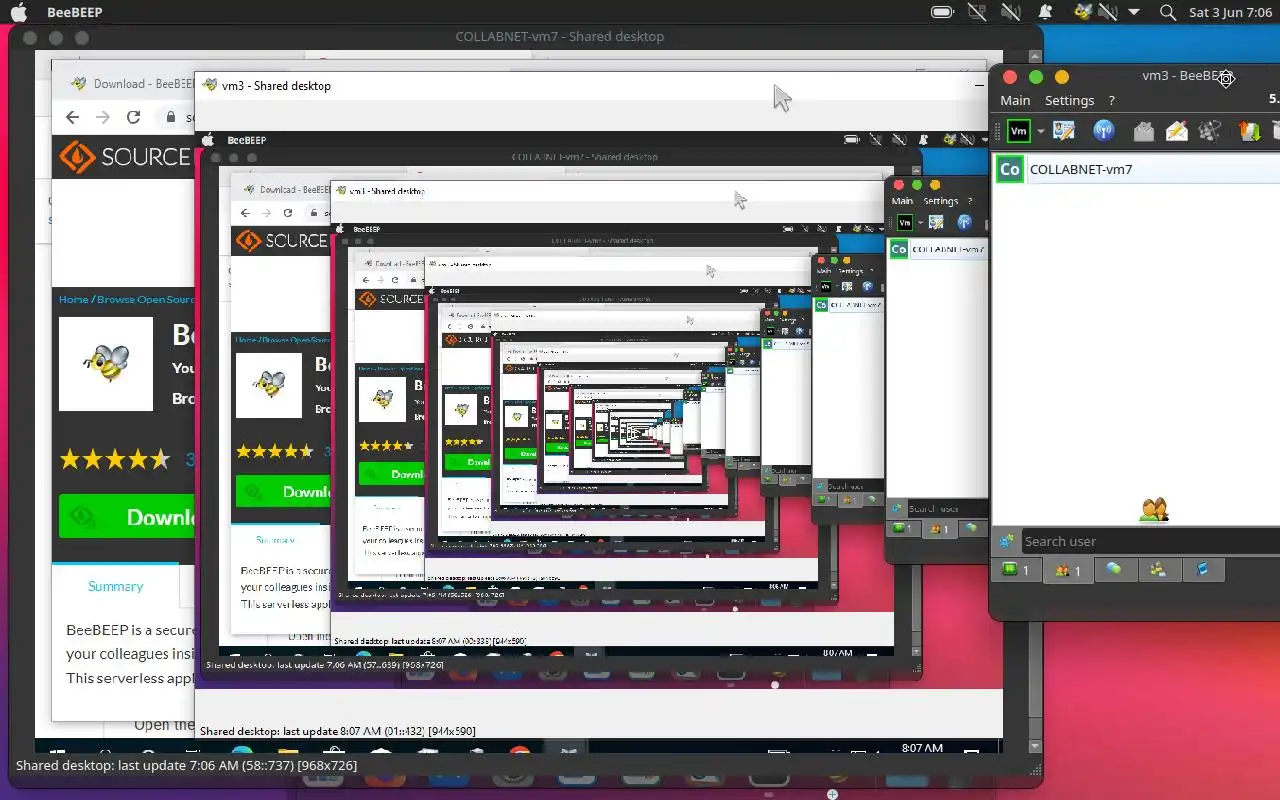Switch to the users tab showing 1
The height and width of the screenshot is (800, 1280).
(x=1069, y=570)
